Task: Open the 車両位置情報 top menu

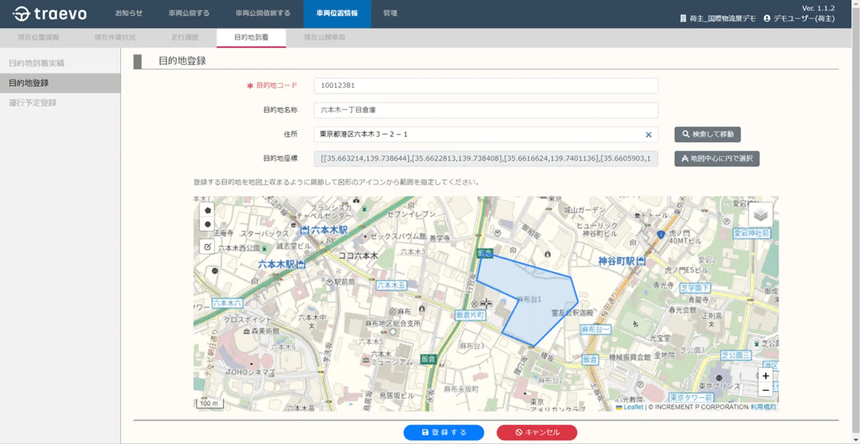Action: 336,14
